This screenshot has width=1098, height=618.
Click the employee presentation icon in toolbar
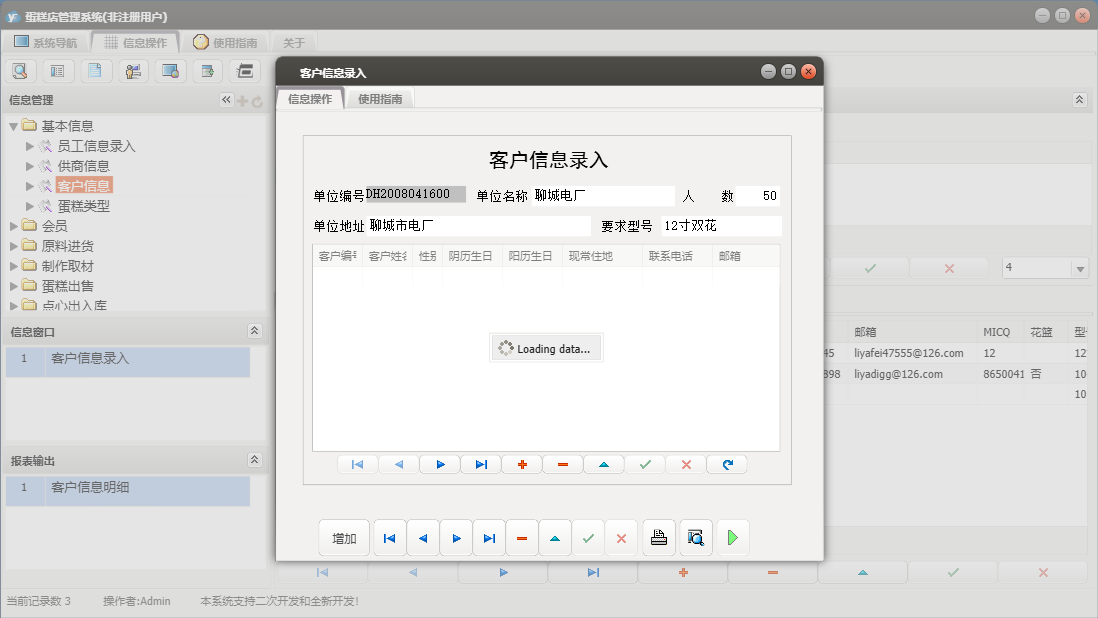point(133,70)
